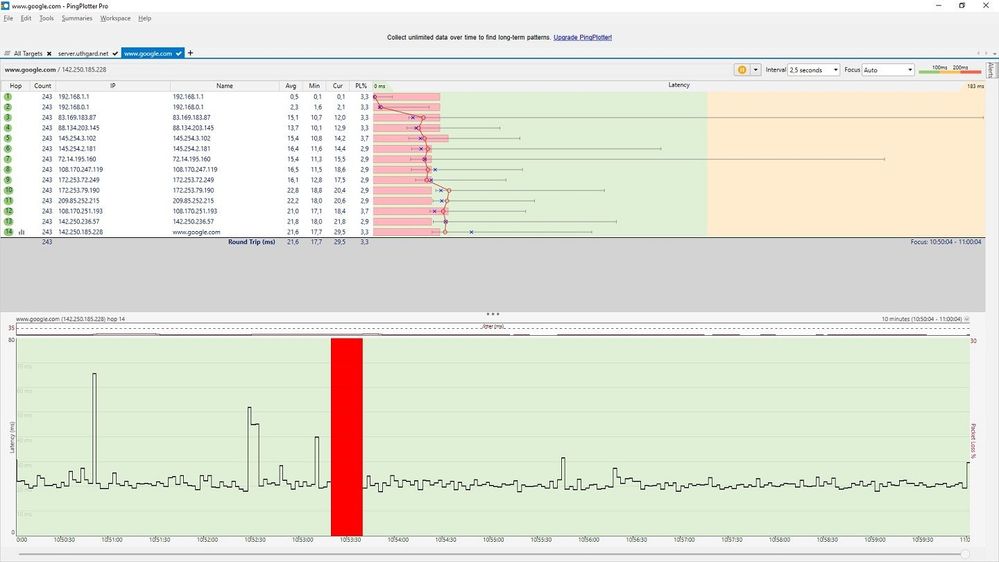Click the Latency graph column header
Image resolution: width=999 pixels, height=562 pixels.
click(679, 85)
